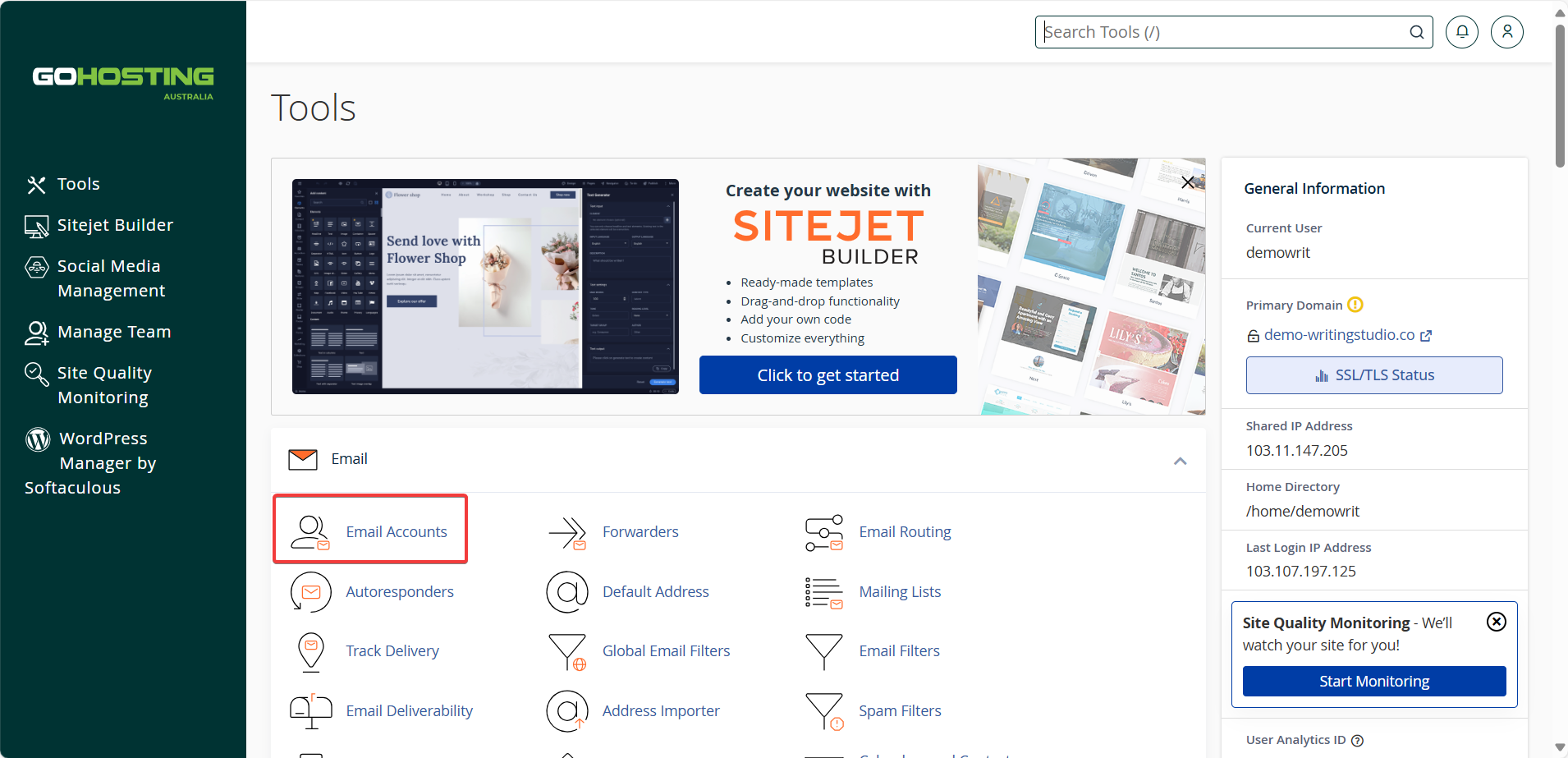The image size is (1568, 758).
Task: Open the Email Routing link
Action: tap(905, 532)
